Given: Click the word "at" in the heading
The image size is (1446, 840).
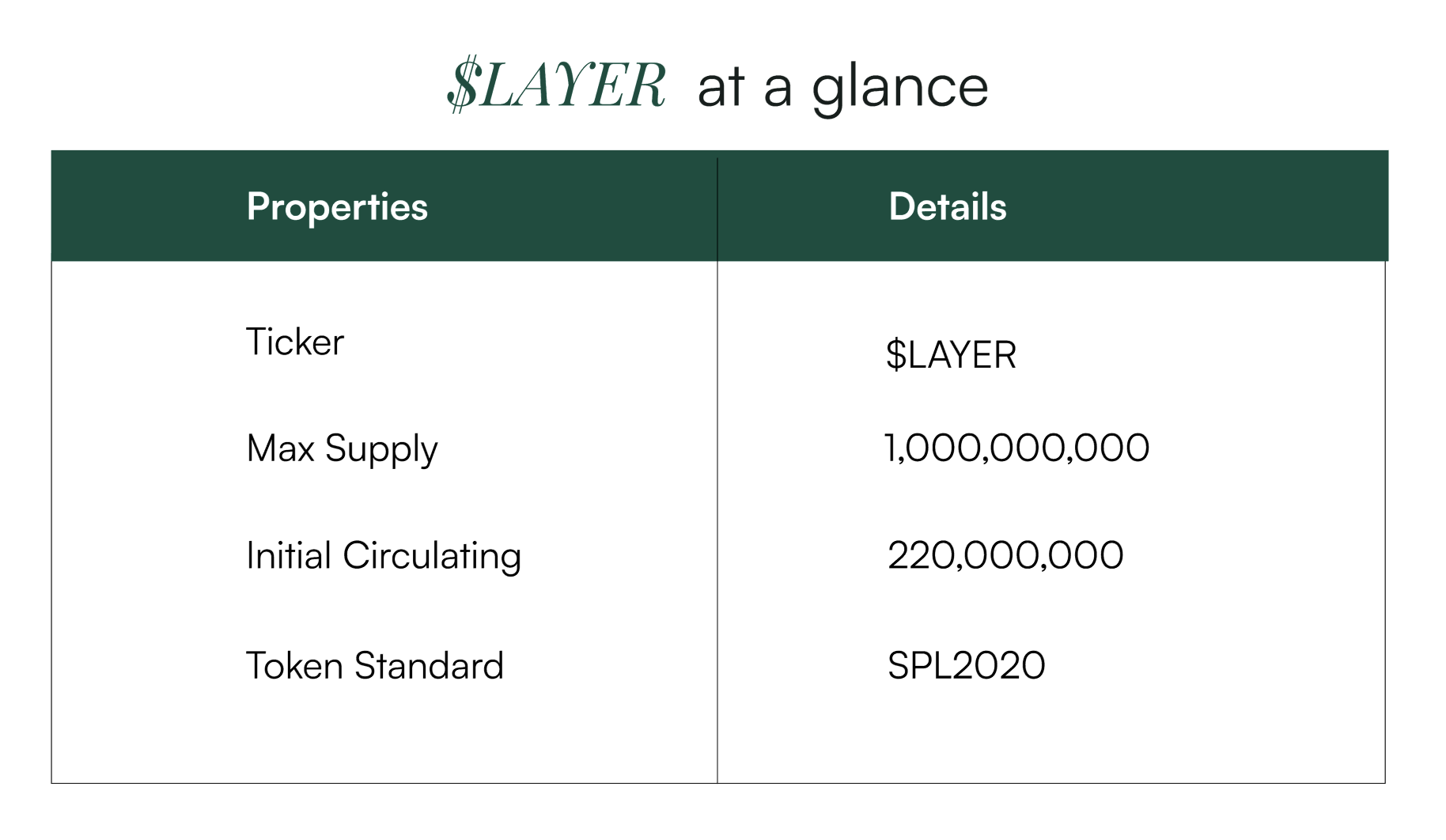Looking at the screenshot, I should click(721, 87).
